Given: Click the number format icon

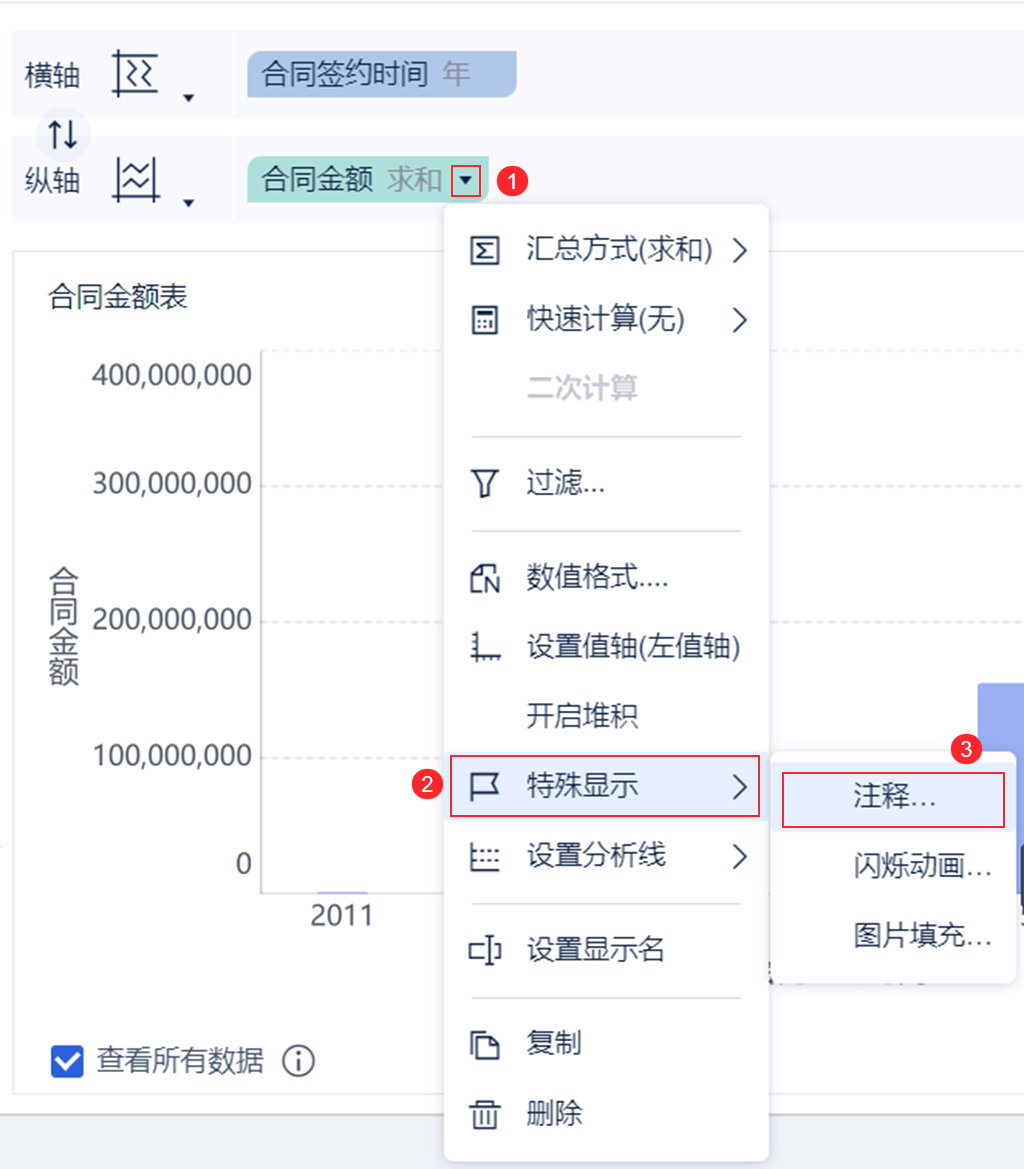Looking at the screenshot, I should pyautogui.click(x=484, y=578).
